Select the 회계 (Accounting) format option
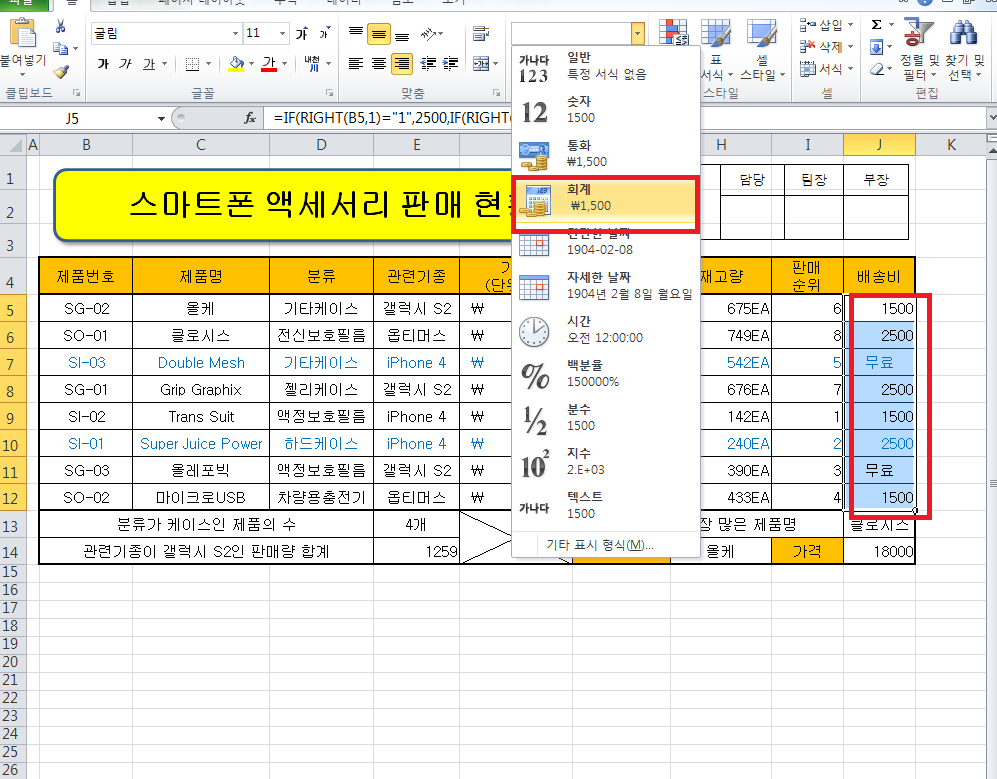Image resolution: width=997 pixels, height=779 pixels. point(603,196)
